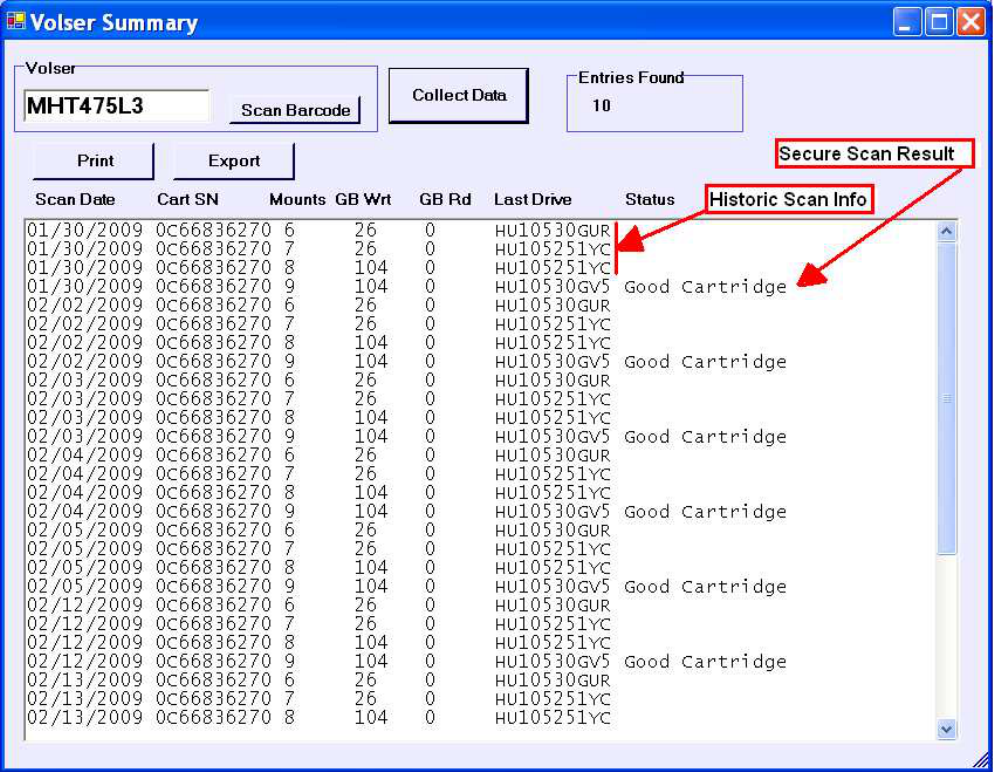Click the Scan Barcode button
994x772 pixels.
[295, 110]
